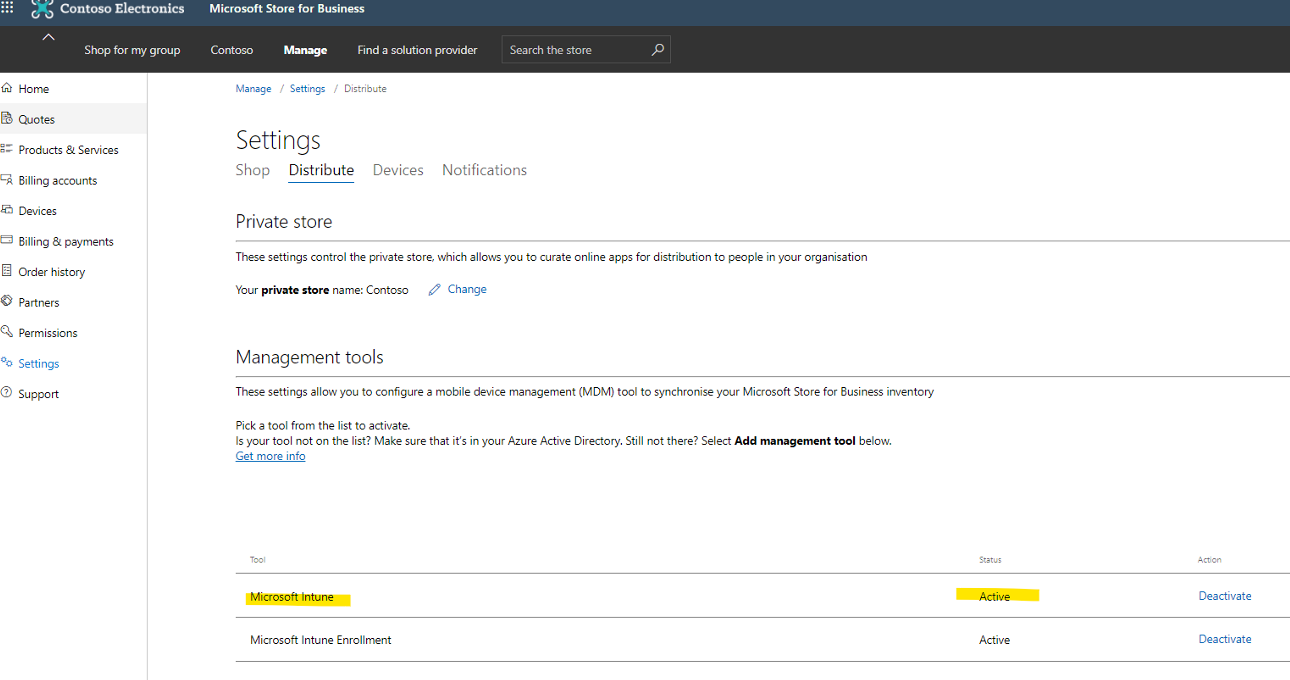Click the Quotes sidebar icon
Screen dimensions: 1290x680
(x=7, y=118)
